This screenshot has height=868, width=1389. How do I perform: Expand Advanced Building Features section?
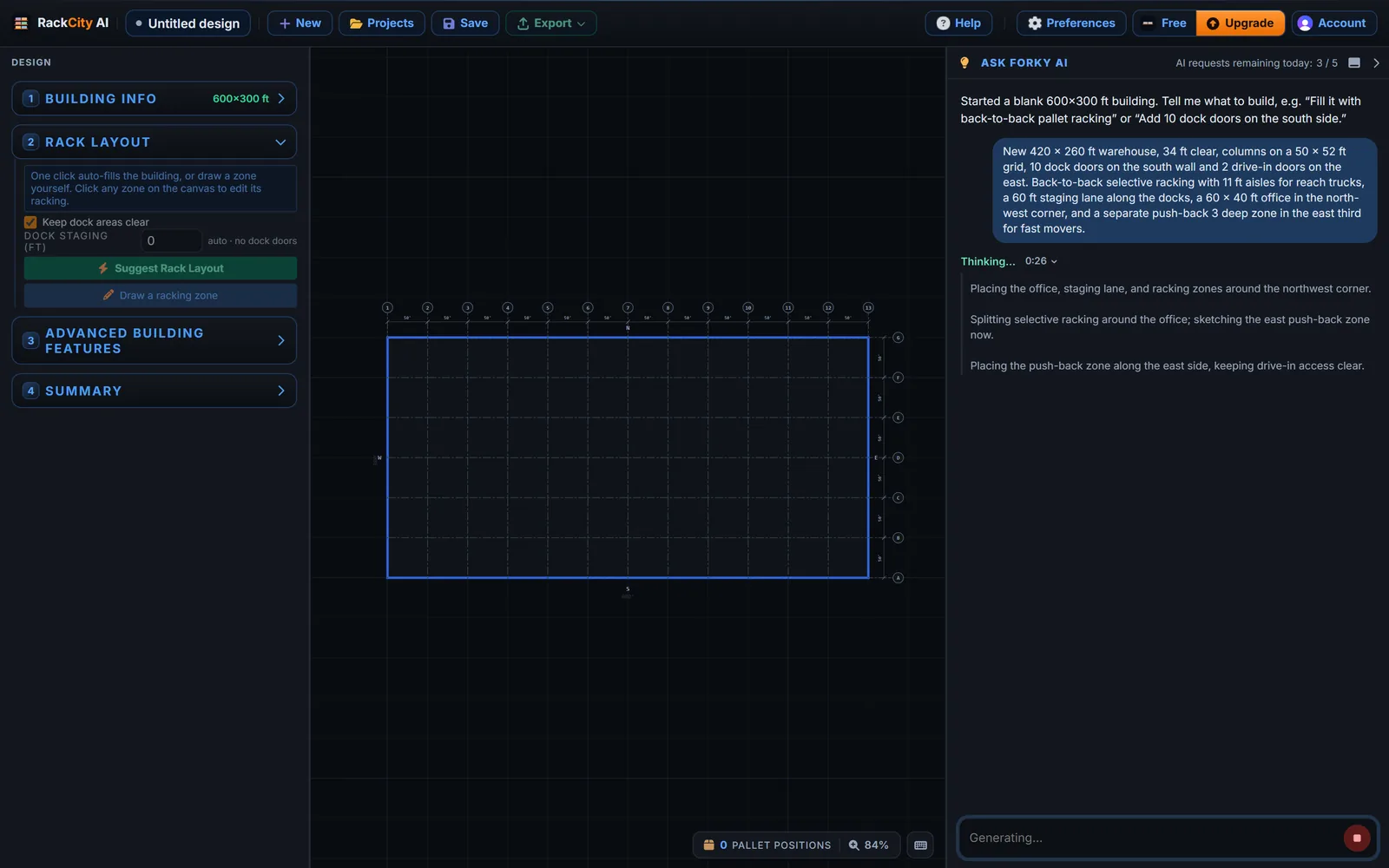coord(155,341)
